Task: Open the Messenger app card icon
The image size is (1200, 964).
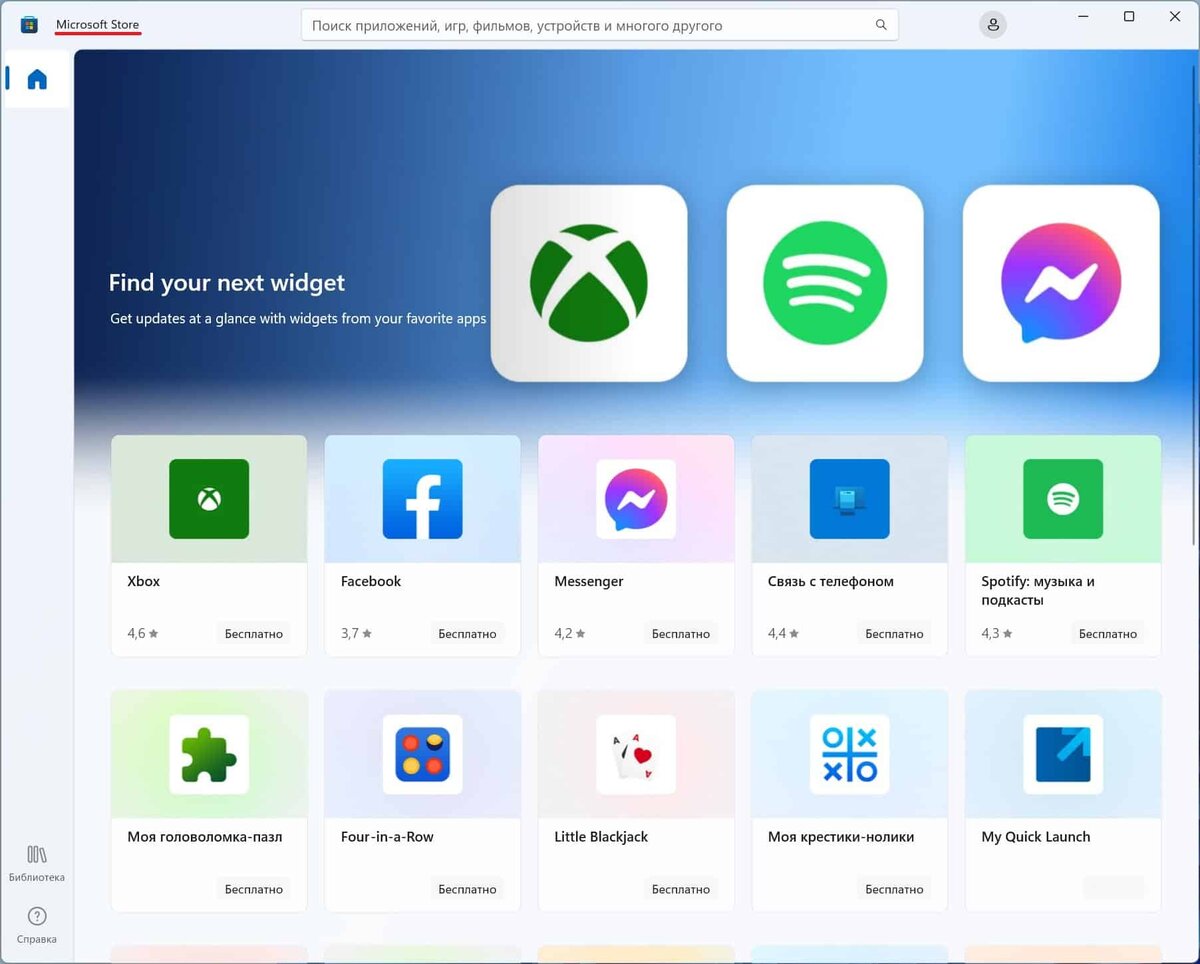Action: [x=636, y=499]
